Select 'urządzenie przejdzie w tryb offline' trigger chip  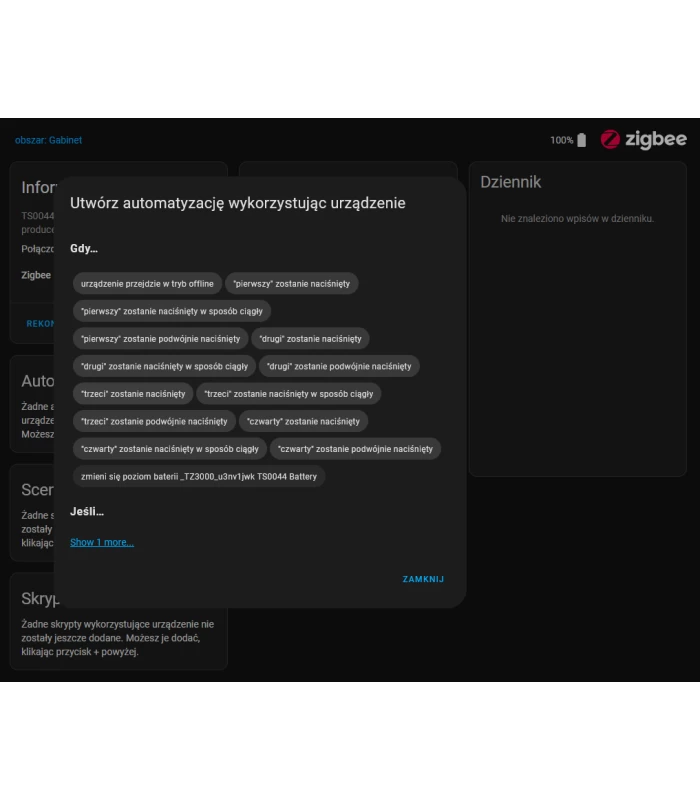147,284
